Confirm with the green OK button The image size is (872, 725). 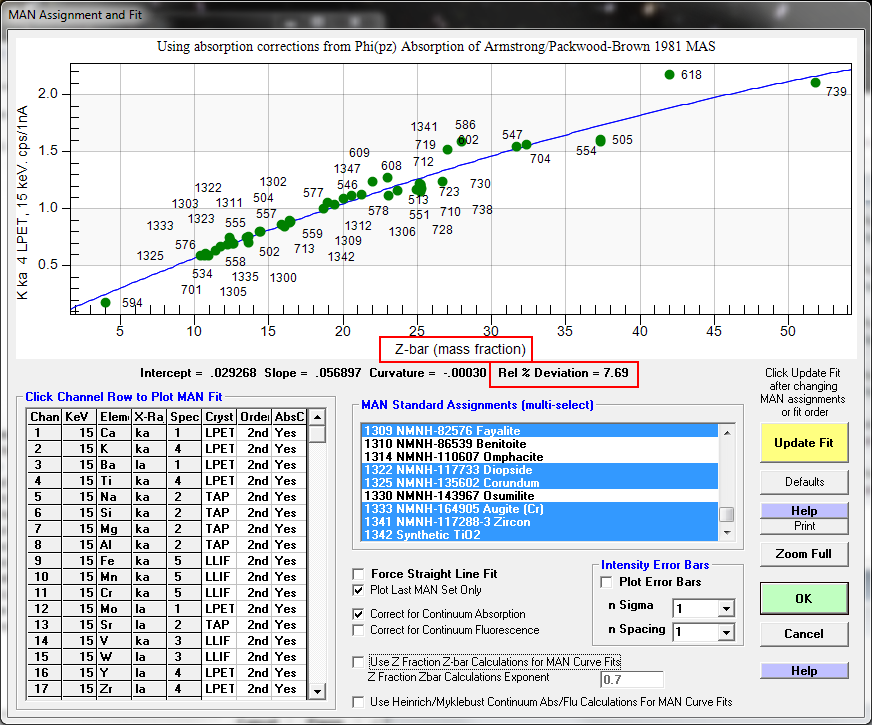[804, 598]
